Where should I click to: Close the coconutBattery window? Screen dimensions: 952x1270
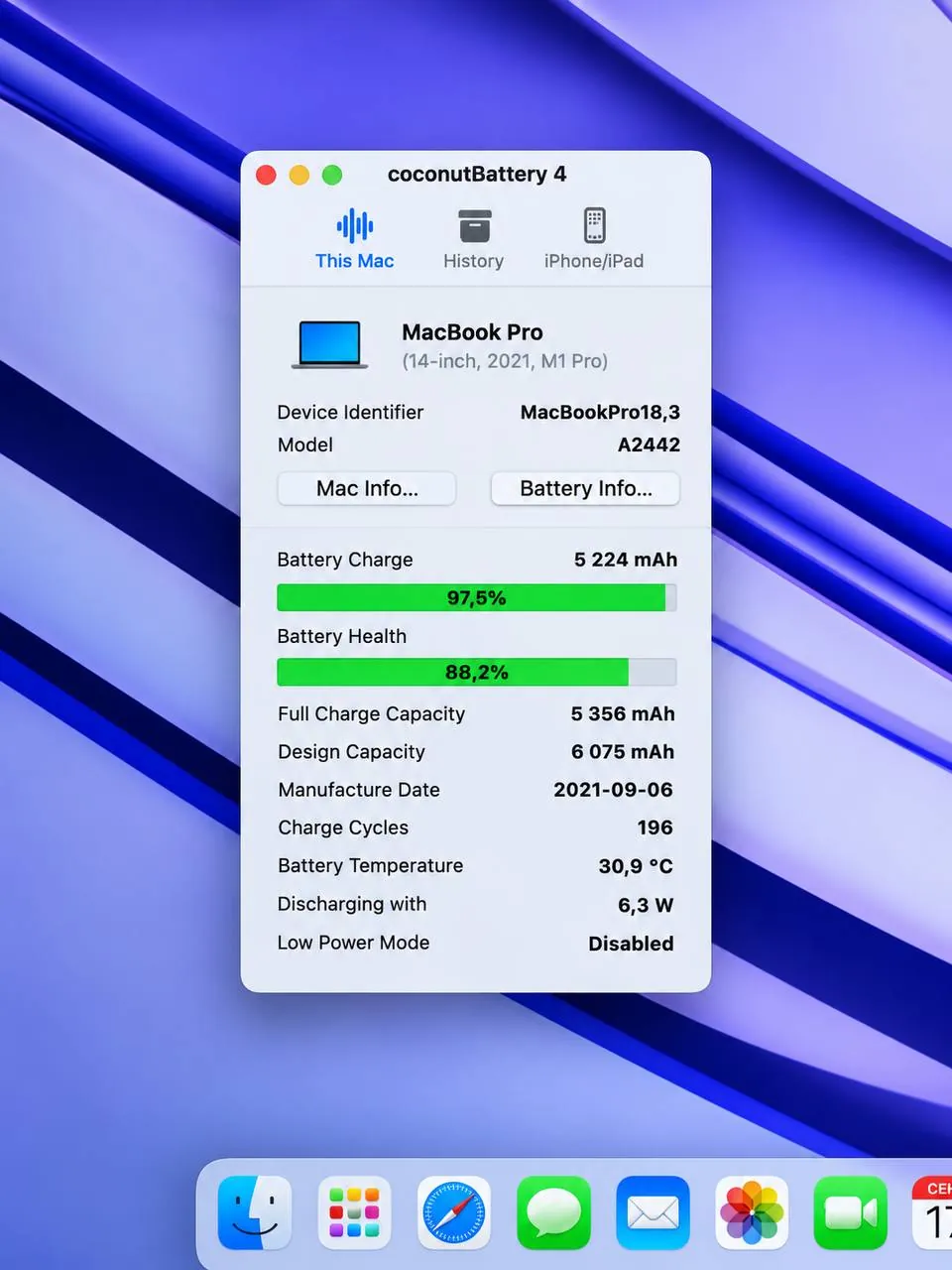tap(266, 175)
